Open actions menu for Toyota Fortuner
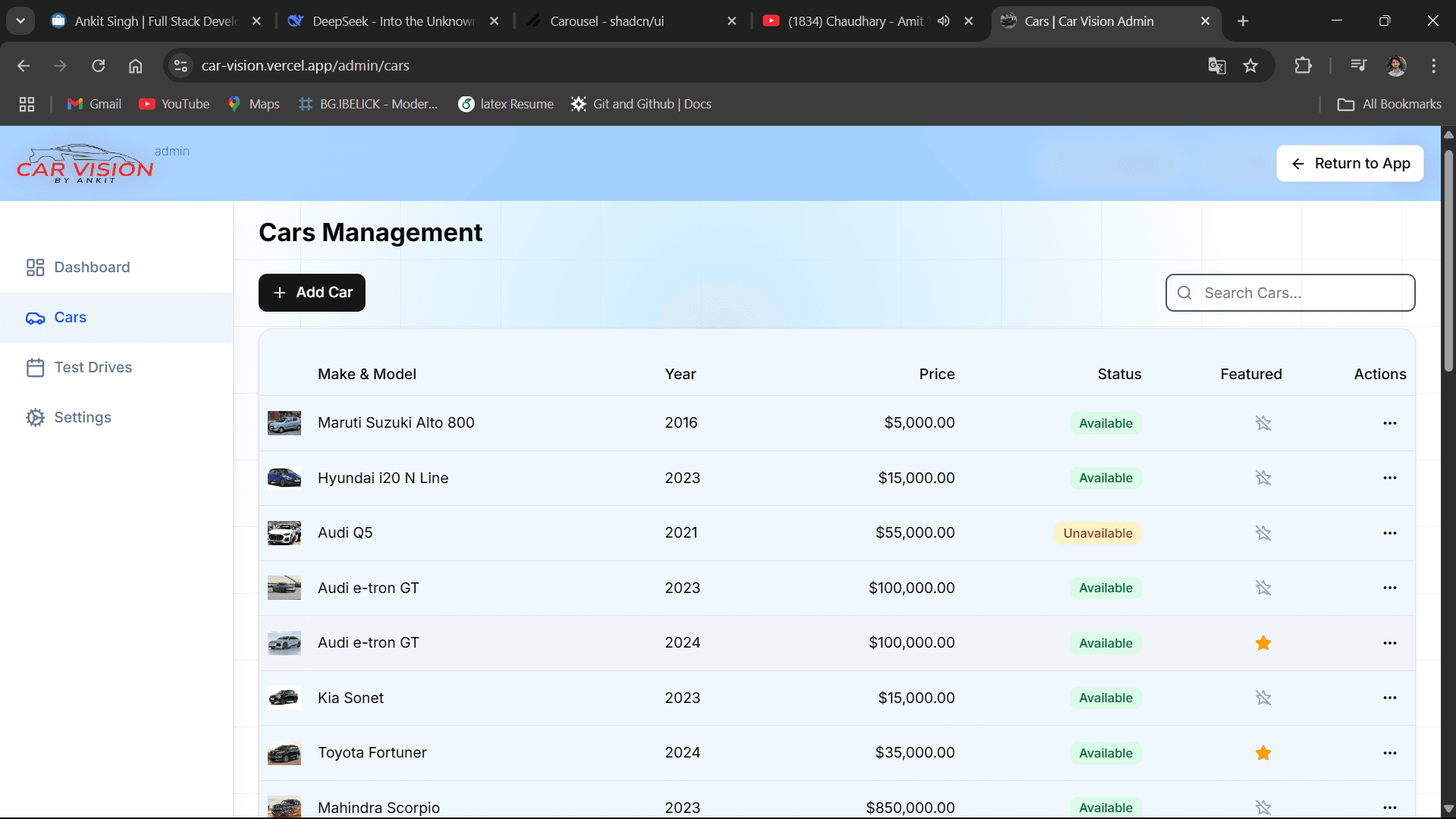 pyautogui.click(x=1389, y=753)
